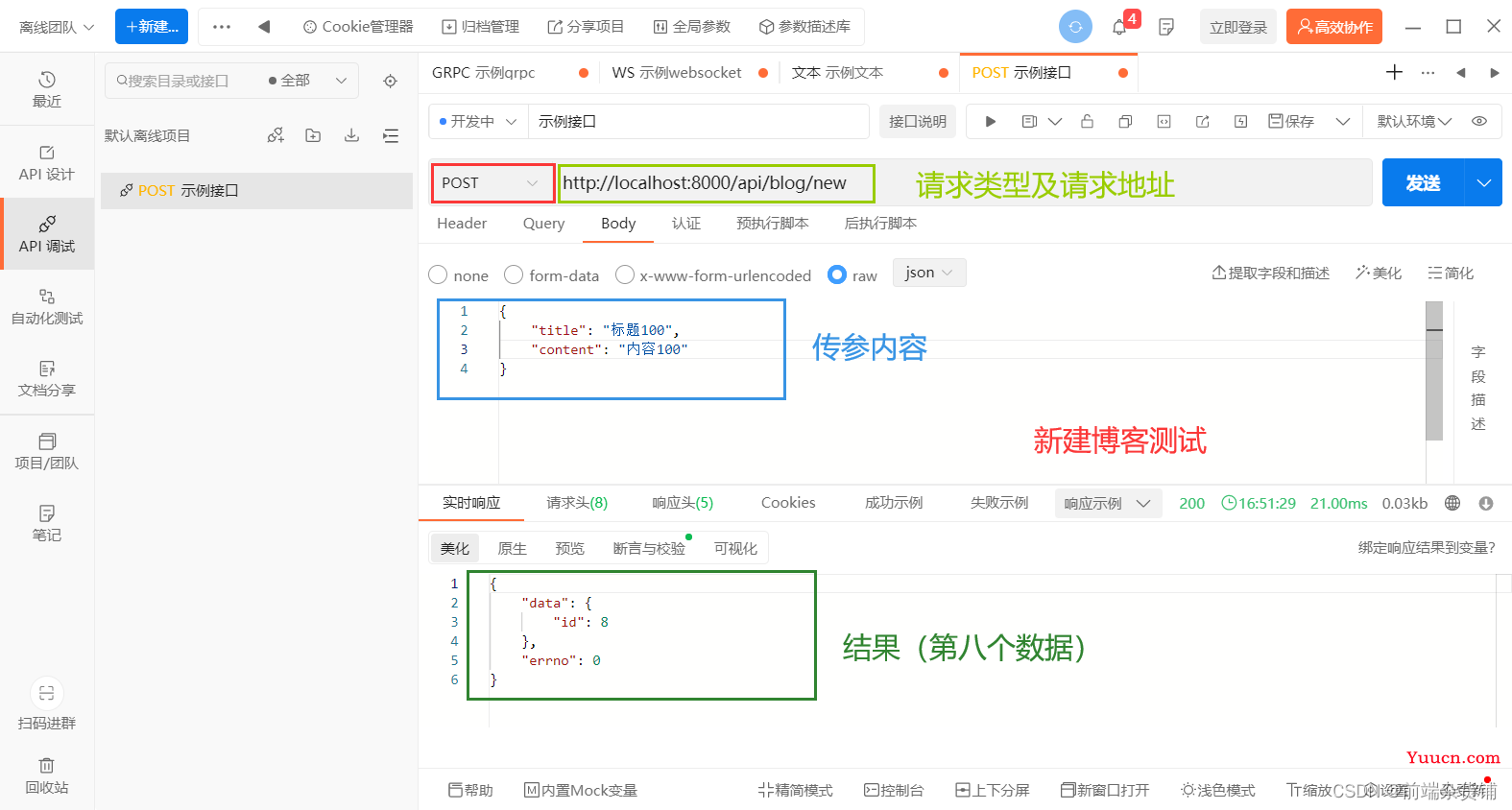
Task: Select the form-data body type radio
Action: (x=514, y=274)
